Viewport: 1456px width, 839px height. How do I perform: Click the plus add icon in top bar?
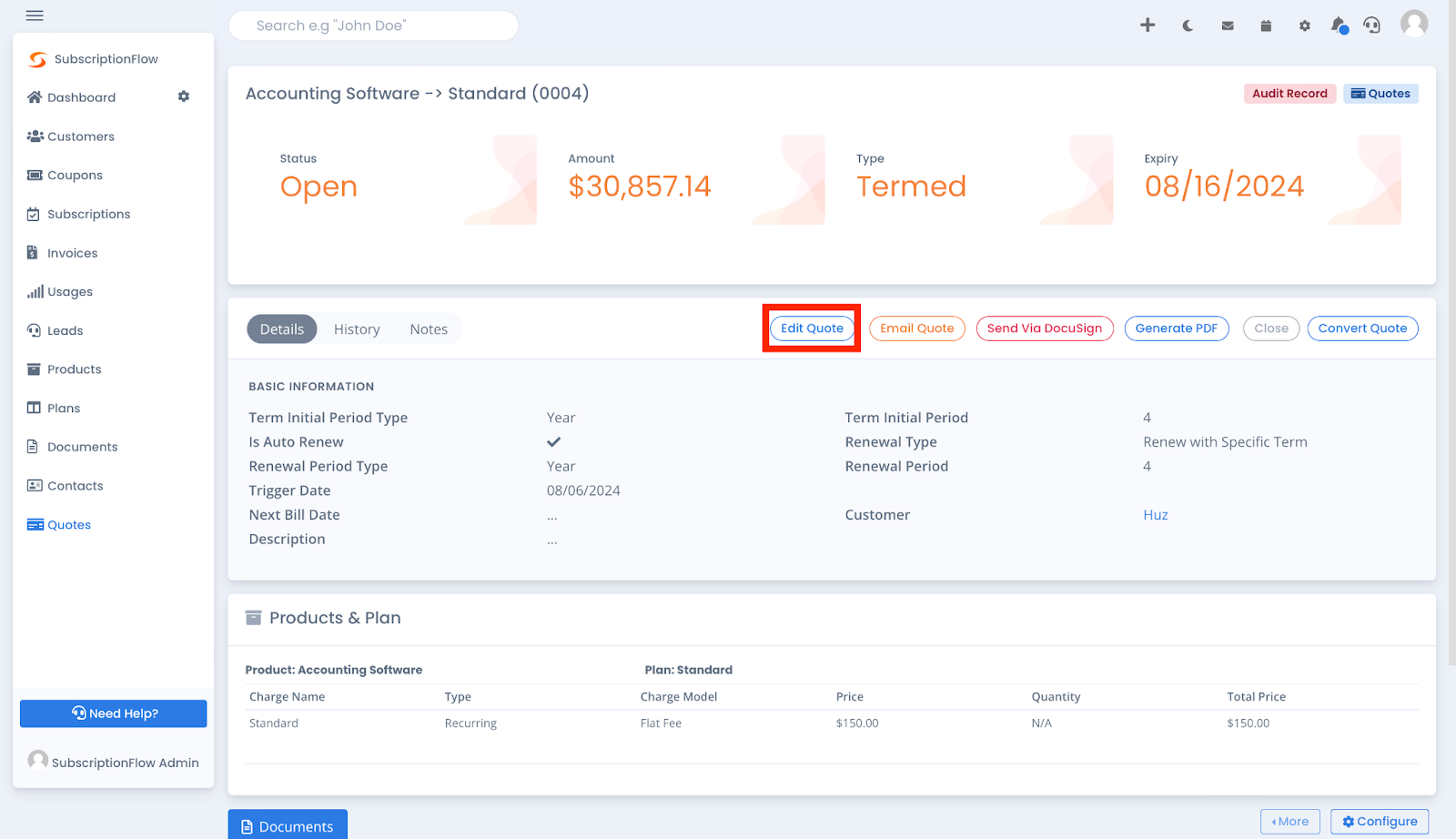[1148, 25]
